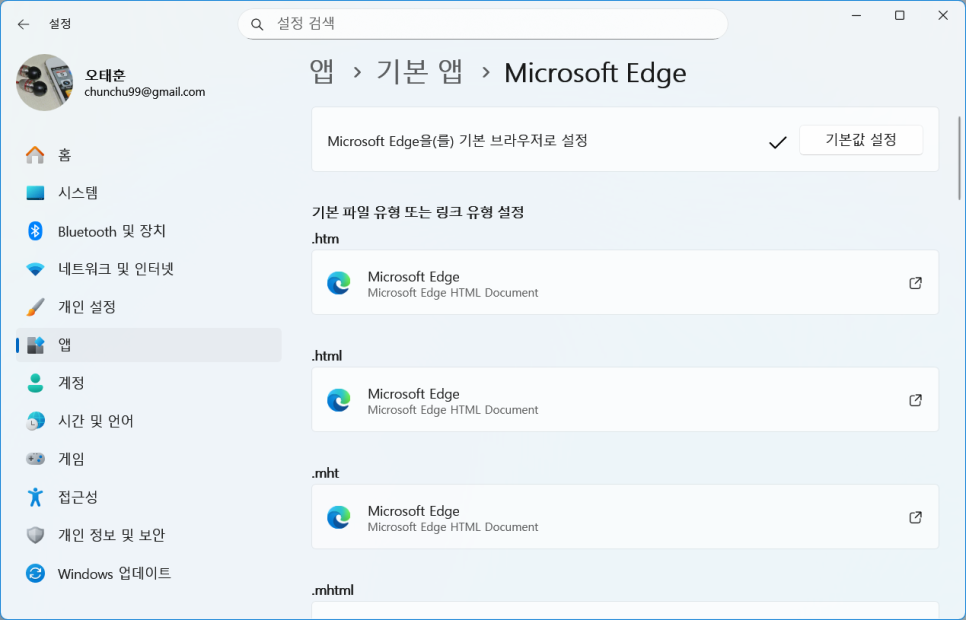The width and height of the screenshot is (966, 620).
Task: Go back with the arrow icon
Action: click(23, 24)
